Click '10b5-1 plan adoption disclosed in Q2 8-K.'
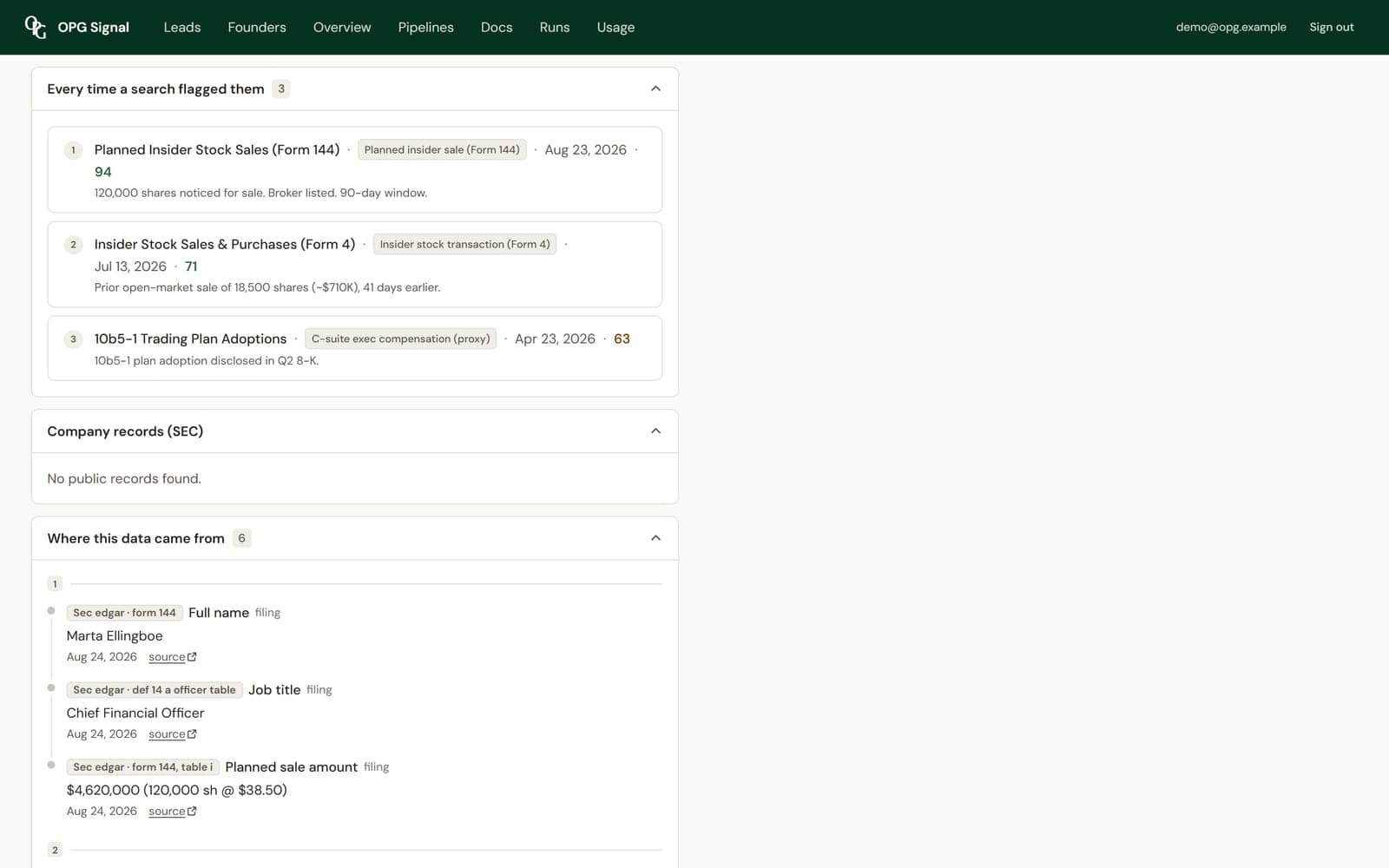This screenshot has height=868, width=1389. (207, 360)
